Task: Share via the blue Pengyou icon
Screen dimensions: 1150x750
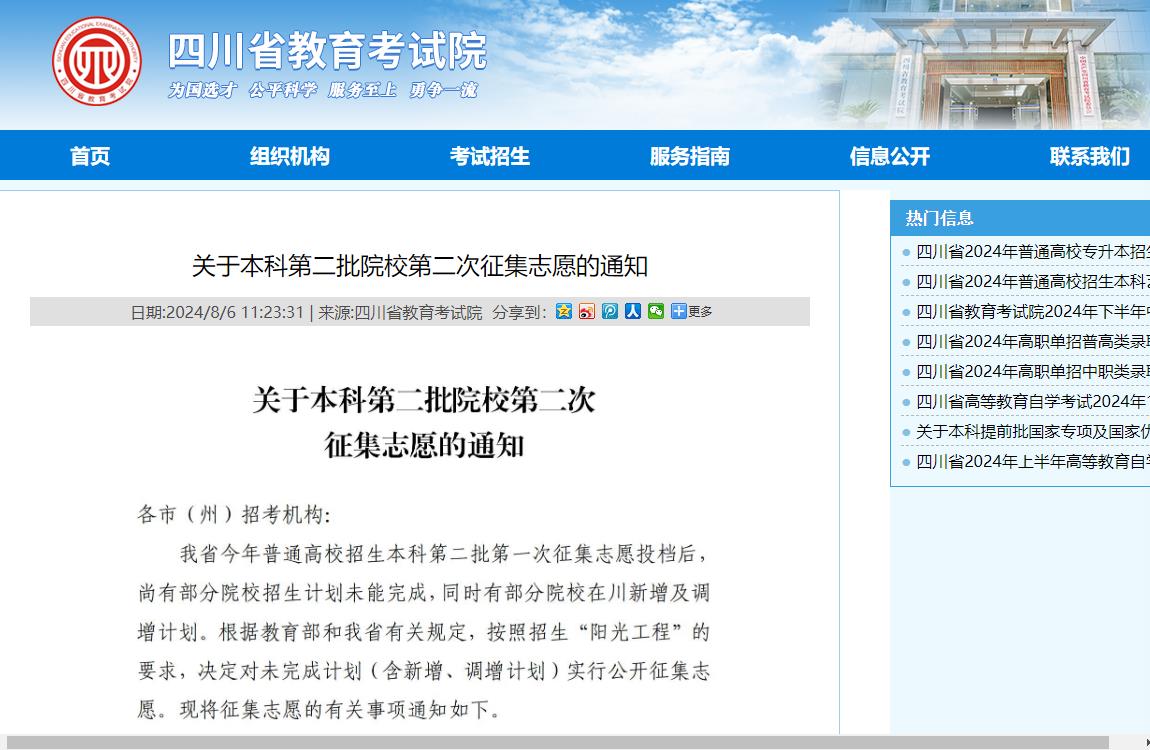Action: [x=609, y=311]
